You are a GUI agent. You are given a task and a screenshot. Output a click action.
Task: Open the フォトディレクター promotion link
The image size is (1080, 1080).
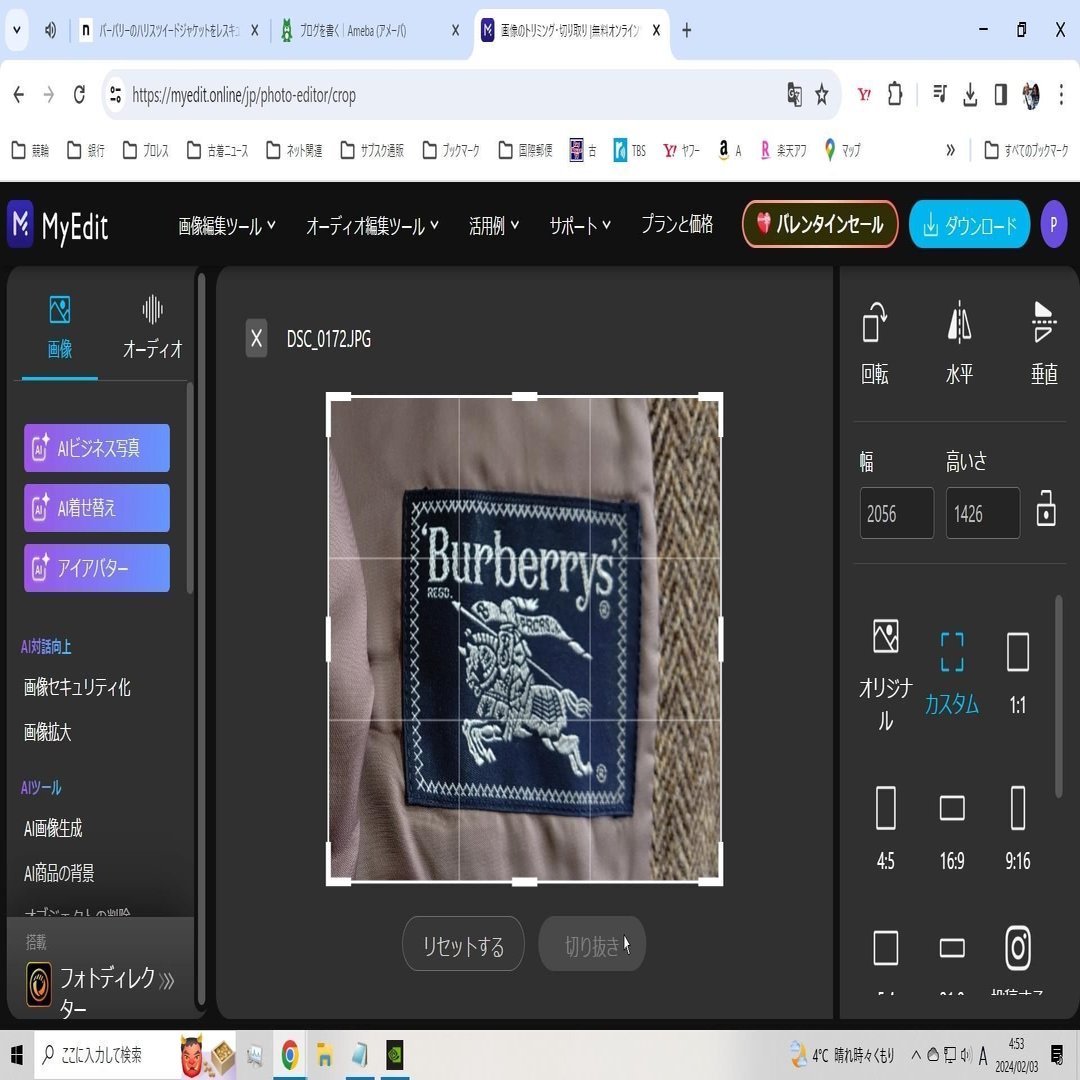tap(101, 989)
